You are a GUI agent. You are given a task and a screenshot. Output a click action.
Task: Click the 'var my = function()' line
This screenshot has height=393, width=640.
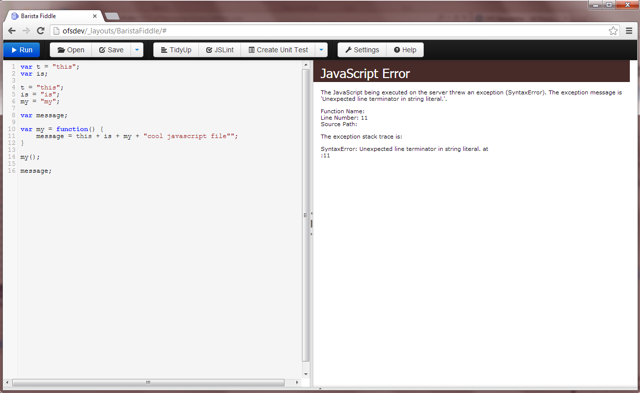[x=62, y=129]
